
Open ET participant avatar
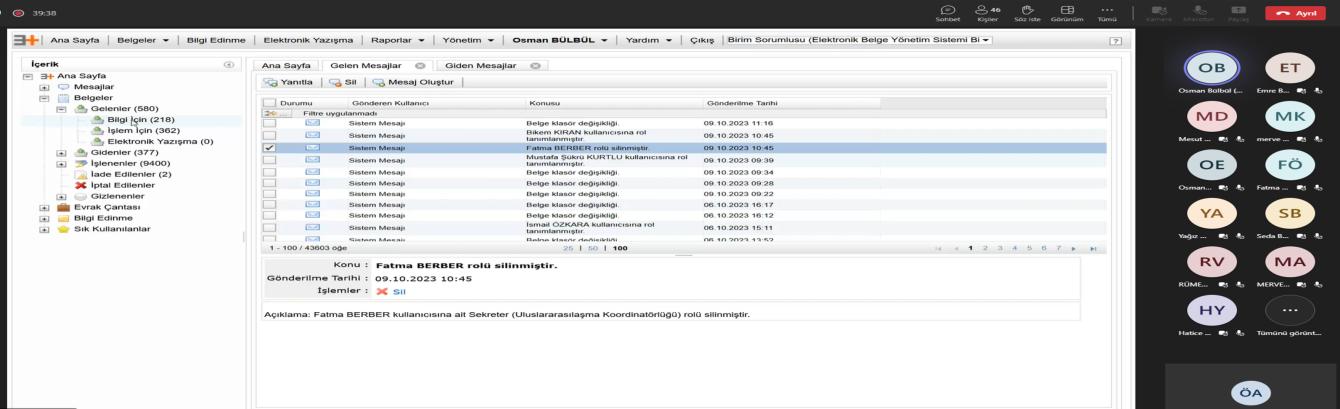pos(1289,67)
